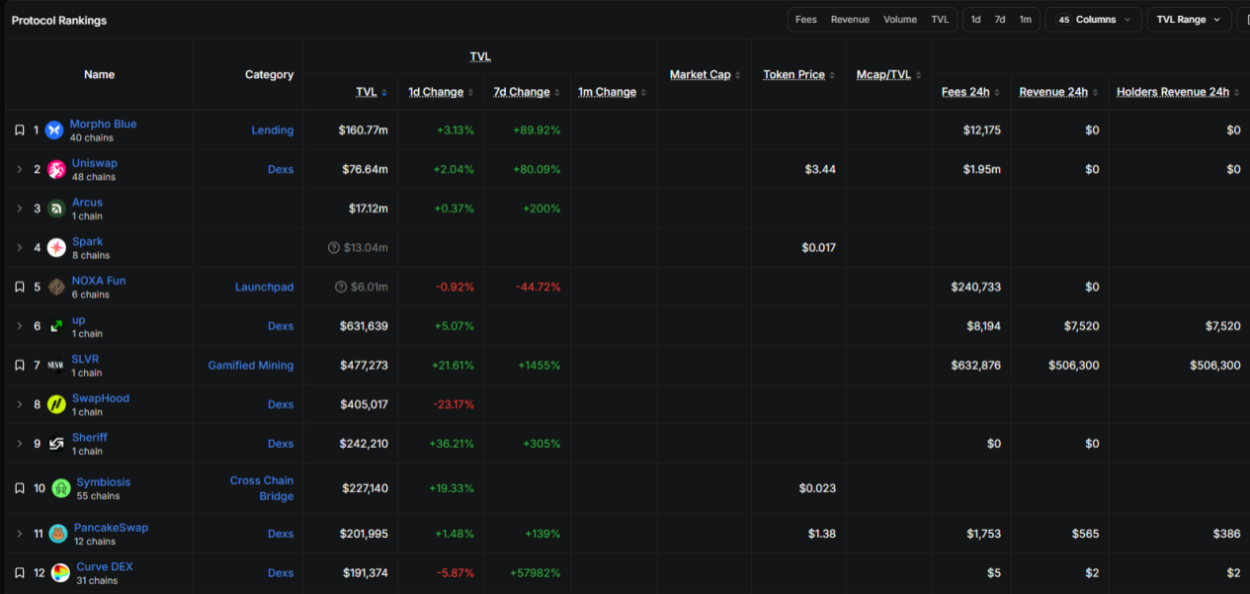This screenshot has width=1250, height=594.
Task: Click the Sheriff protocol logo icon
Action: point(56,443)
